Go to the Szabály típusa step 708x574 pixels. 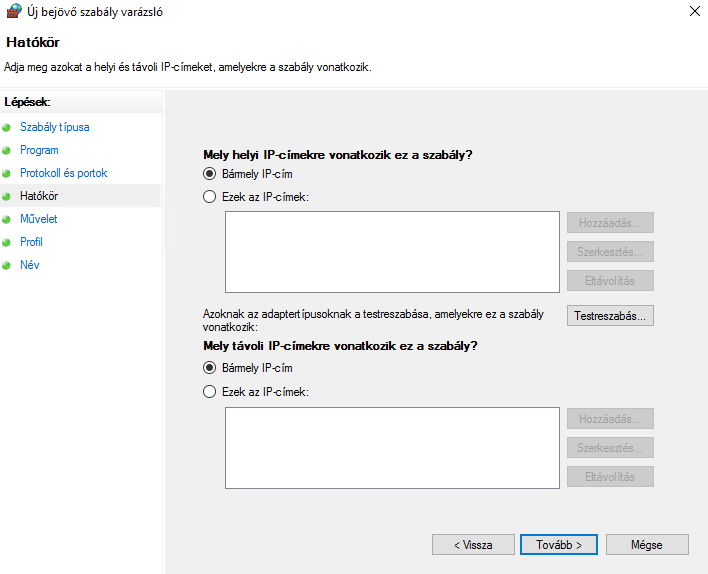coord(54,127)
